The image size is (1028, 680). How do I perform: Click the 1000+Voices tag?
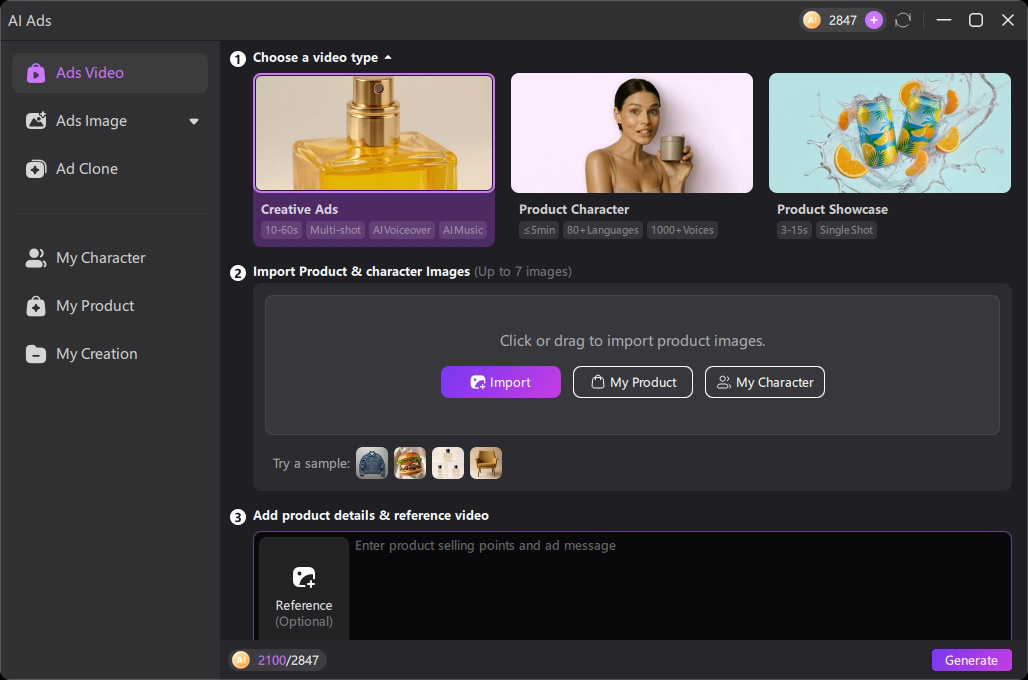682,230
